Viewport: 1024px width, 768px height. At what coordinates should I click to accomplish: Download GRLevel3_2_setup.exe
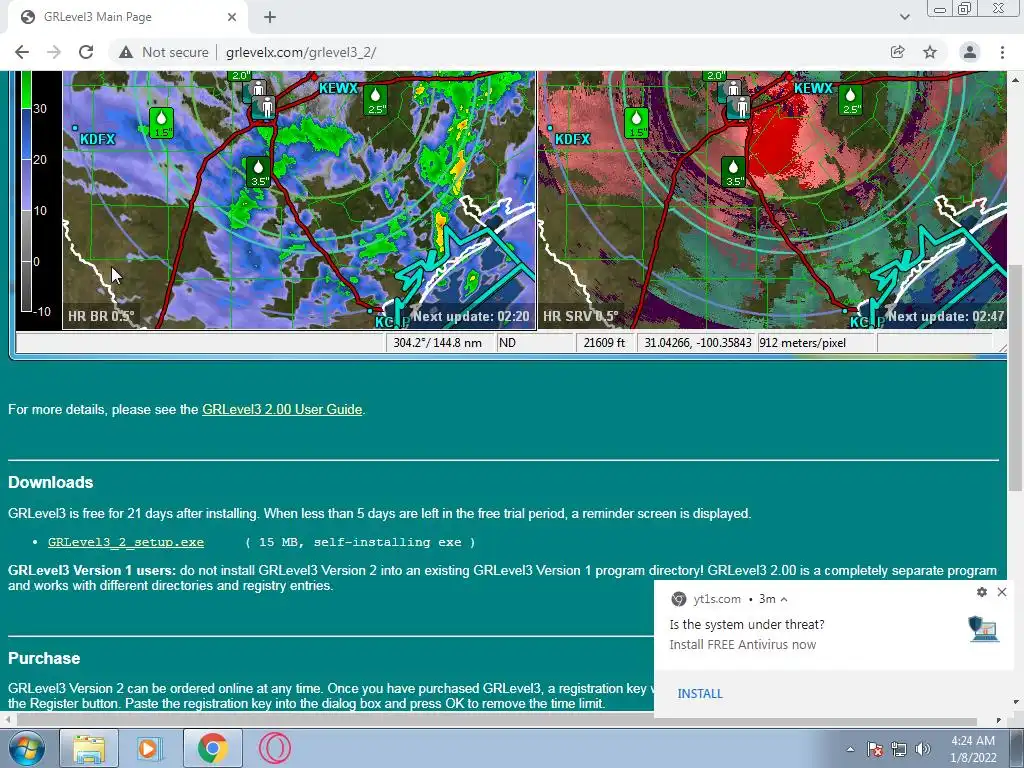[x=126, y=542]
